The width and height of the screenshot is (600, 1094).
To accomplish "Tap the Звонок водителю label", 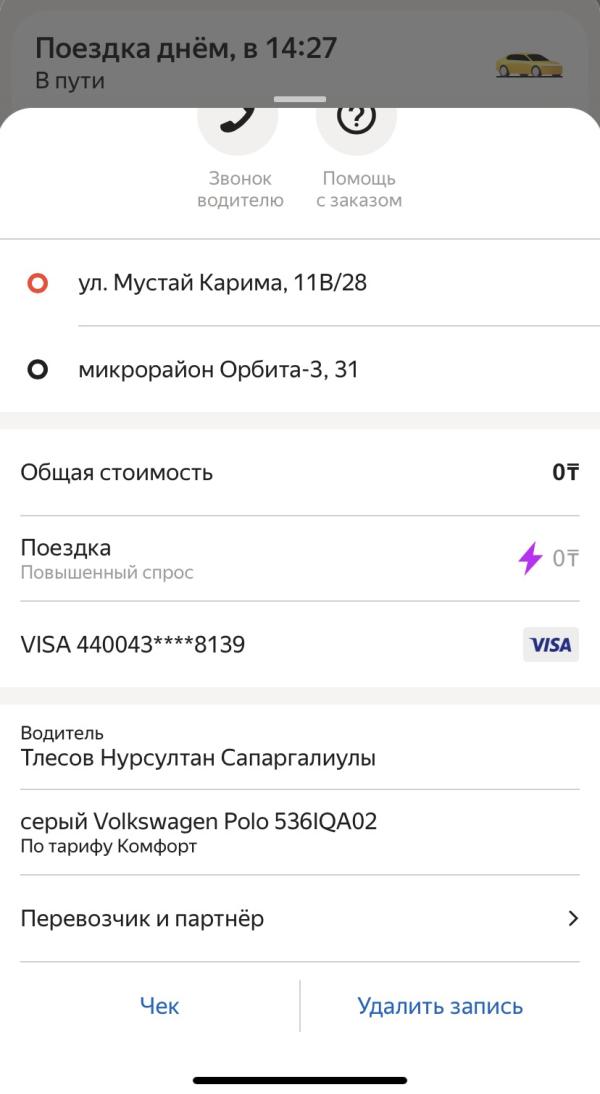I will (x=240, y=189).
